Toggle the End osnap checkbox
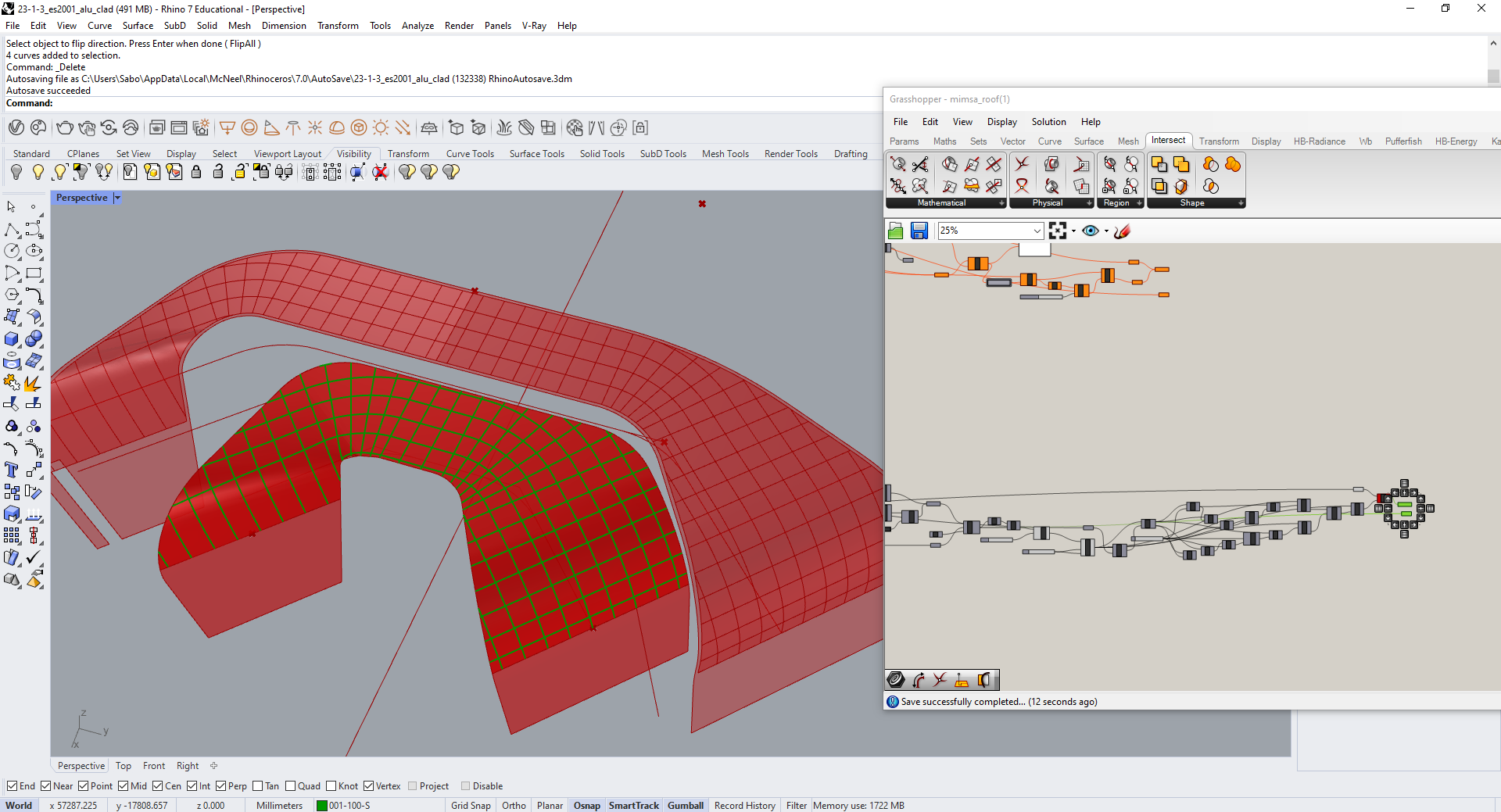Image resolution: width=1501 pixels, height=812 pixels. click(x=12, y=786)
